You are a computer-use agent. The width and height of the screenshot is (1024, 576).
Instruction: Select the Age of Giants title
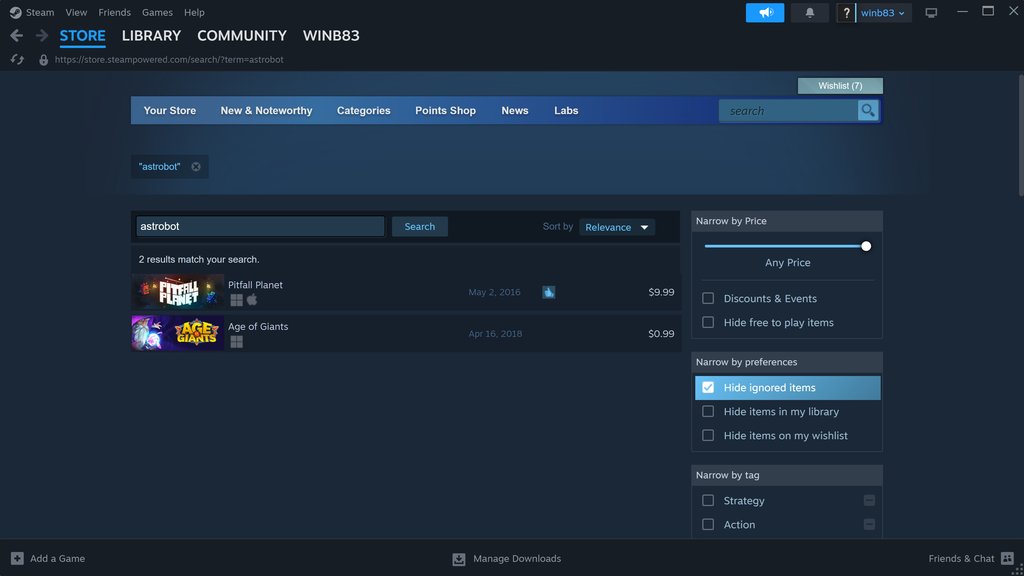click(x=258, y=327)
